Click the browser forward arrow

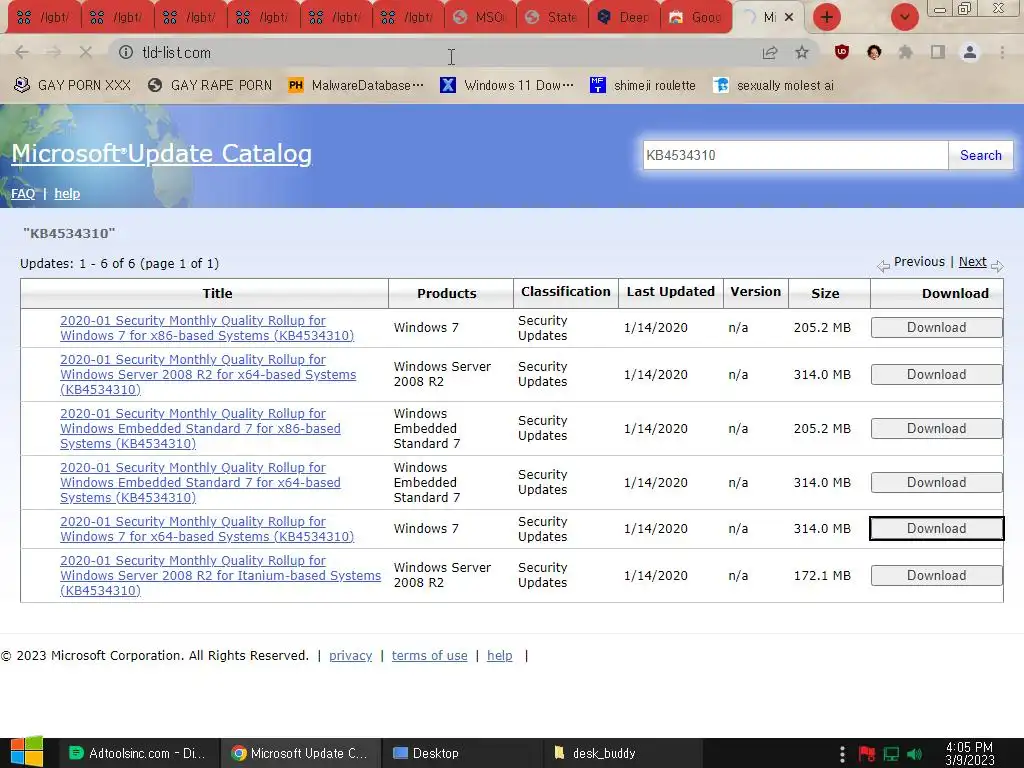(54, 52)
